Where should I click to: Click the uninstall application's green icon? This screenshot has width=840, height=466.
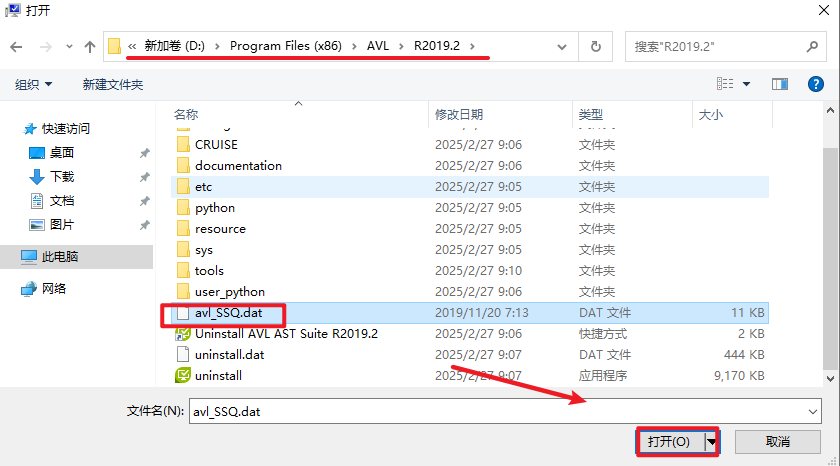[183, 375]
